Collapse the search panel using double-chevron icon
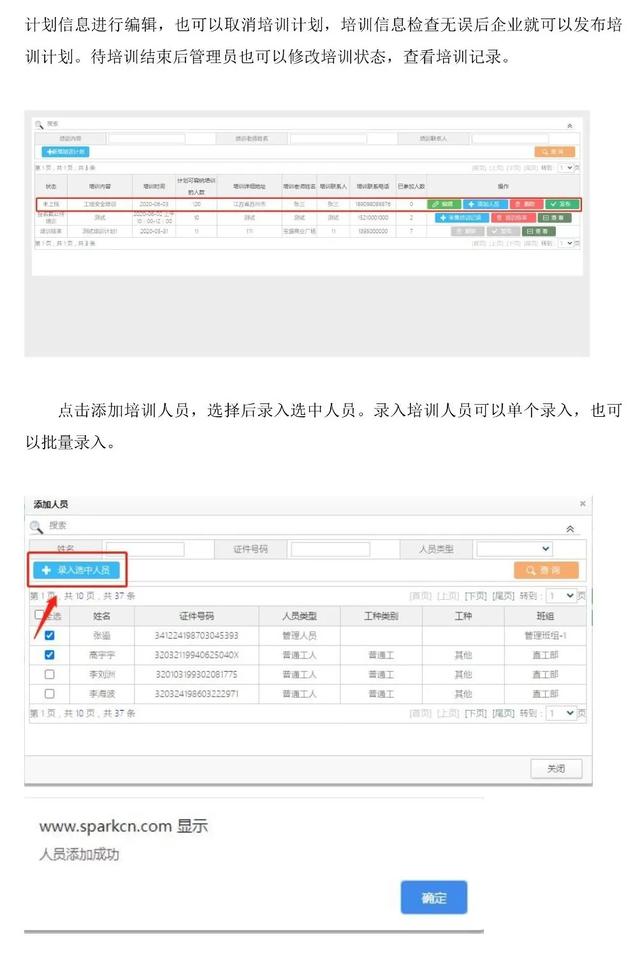Viewport: 640px width, 963px height. pyautogui.click(x=570, y=528)
